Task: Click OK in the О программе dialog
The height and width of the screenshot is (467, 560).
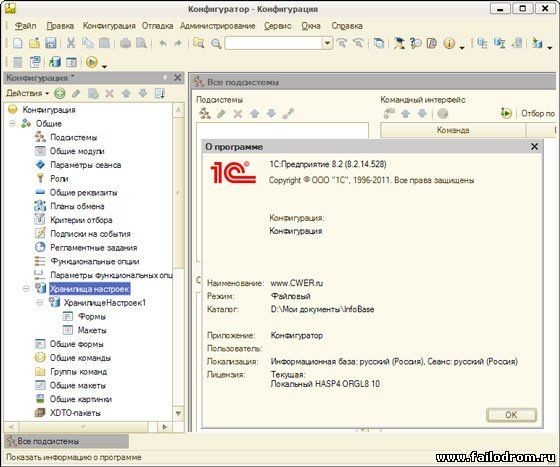Action: tap(511, 415)
